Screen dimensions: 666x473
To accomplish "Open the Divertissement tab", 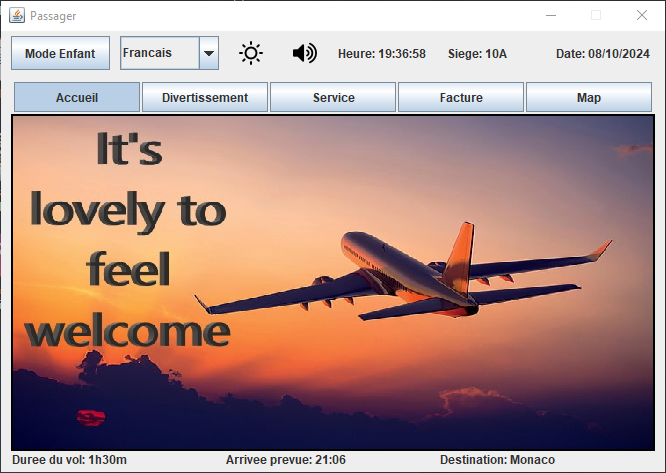I will click(x=205, y=97).
